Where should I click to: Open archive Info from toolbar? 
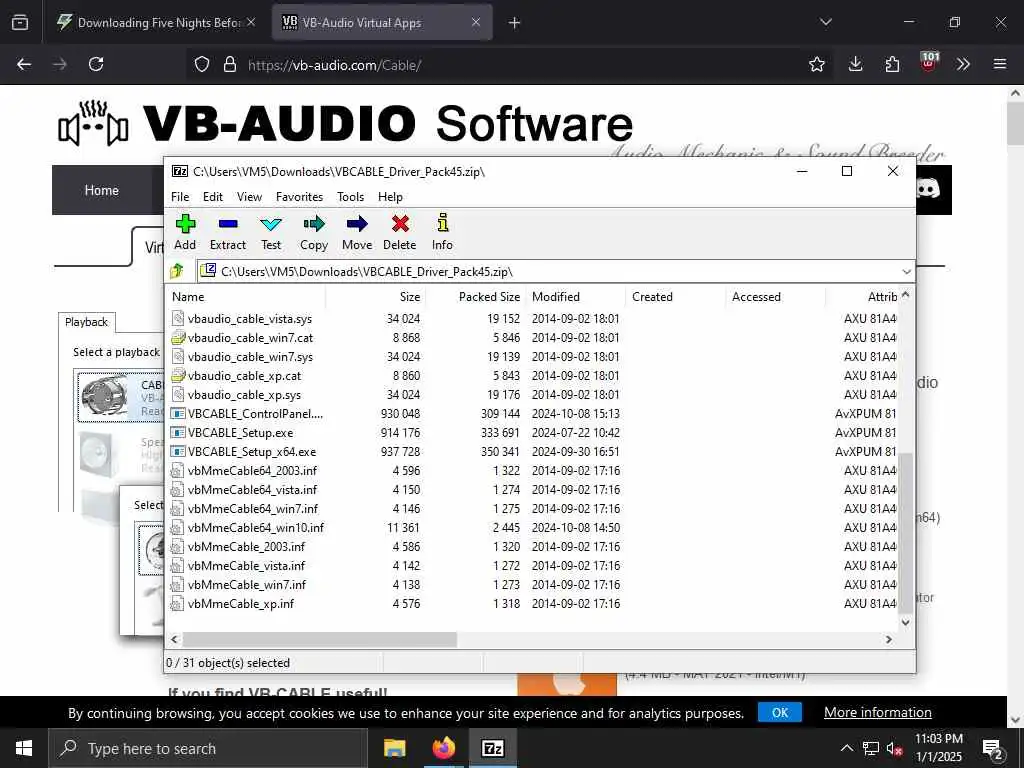(442, 232)
